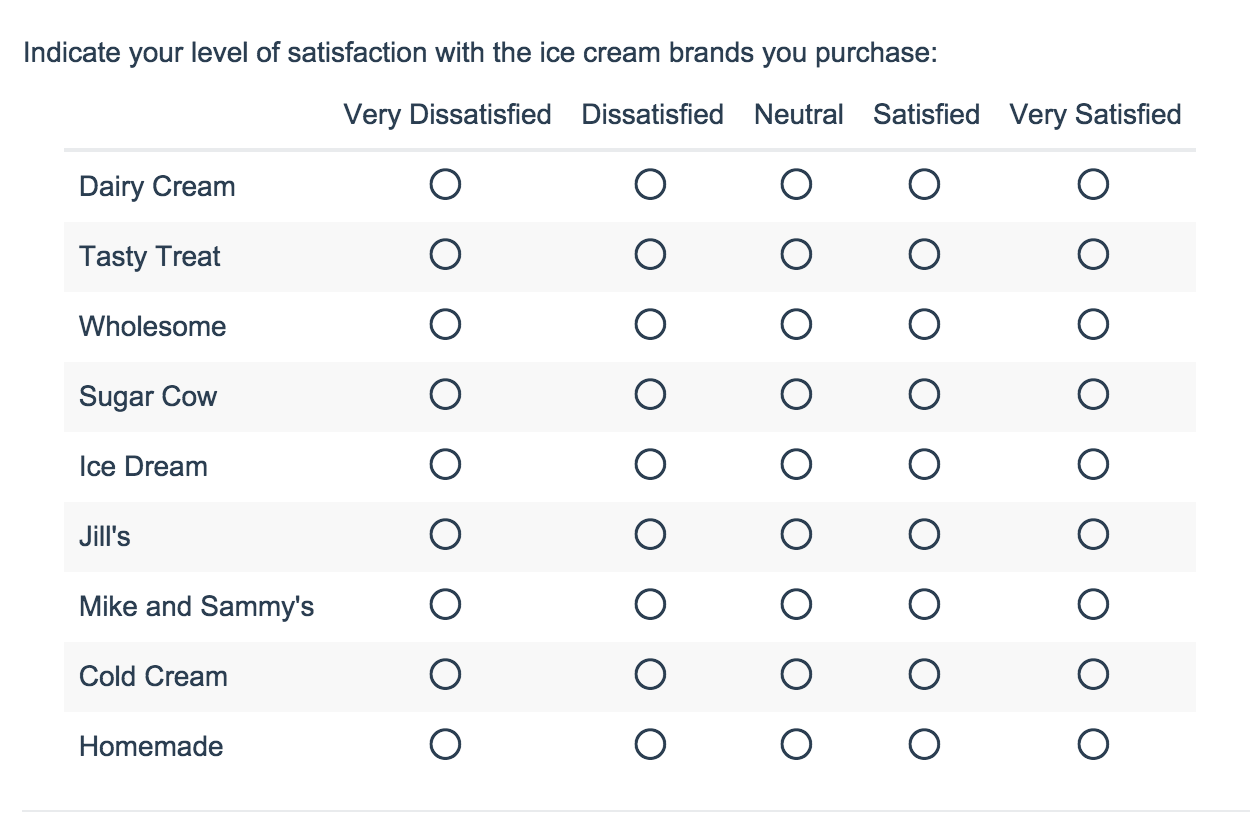The image size is (1250, 834).
Task: Rate Ice Dream as Very Satisfied
Action: pyautogui.click(x=1093, y=465)
